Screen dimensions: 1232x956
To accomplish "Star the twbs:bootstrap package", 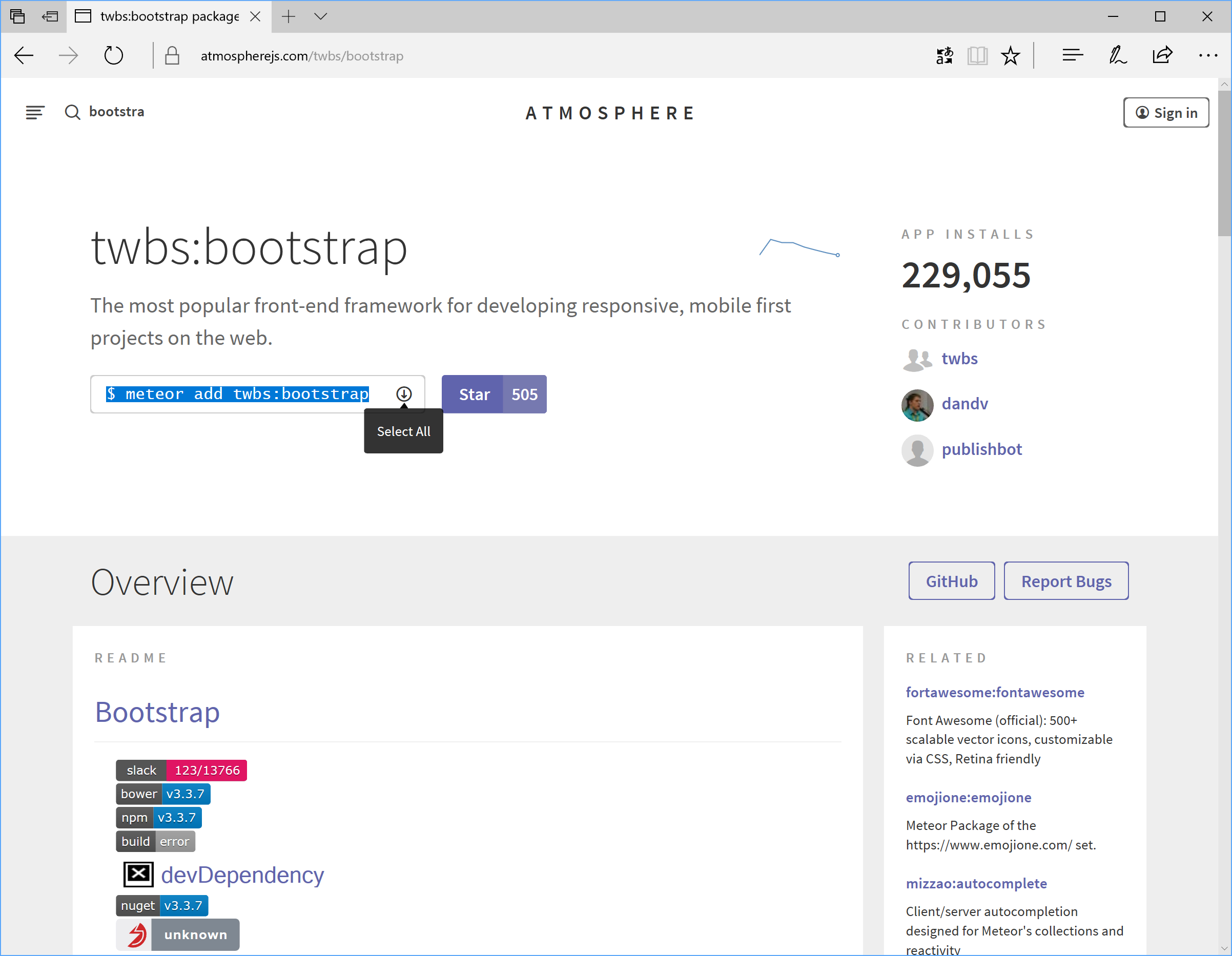I will click(474, 393).
